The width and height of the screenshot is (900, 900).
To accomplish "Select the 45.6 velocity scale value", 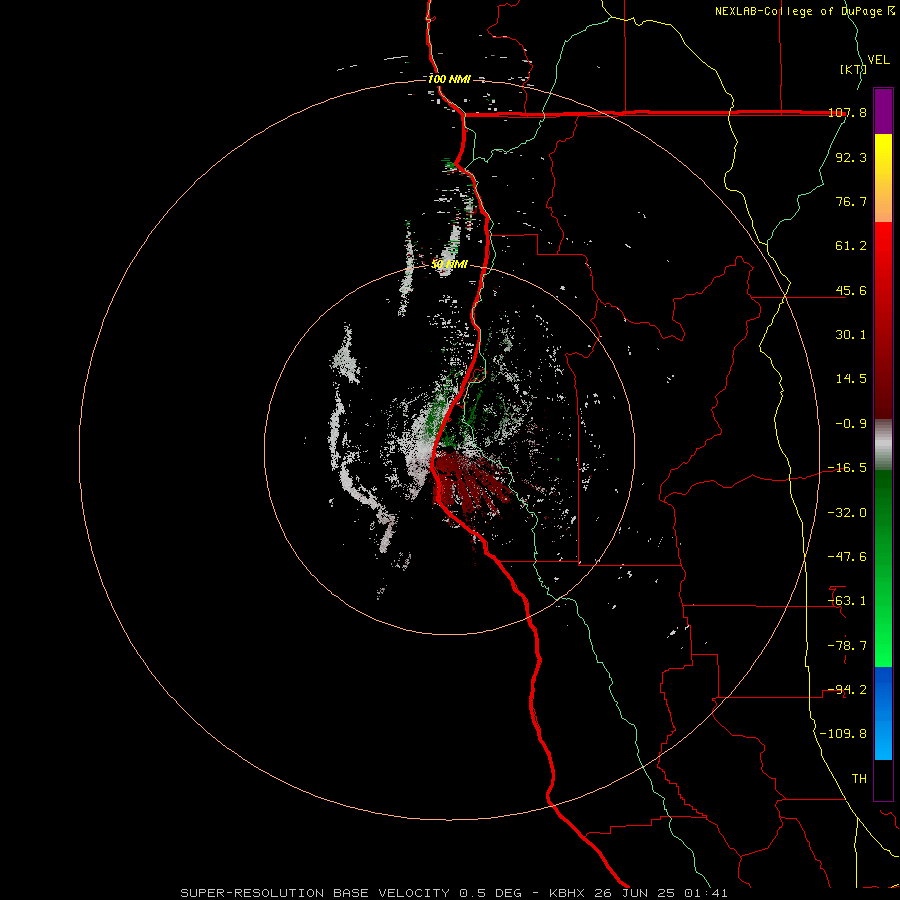I will pos(851,290).
